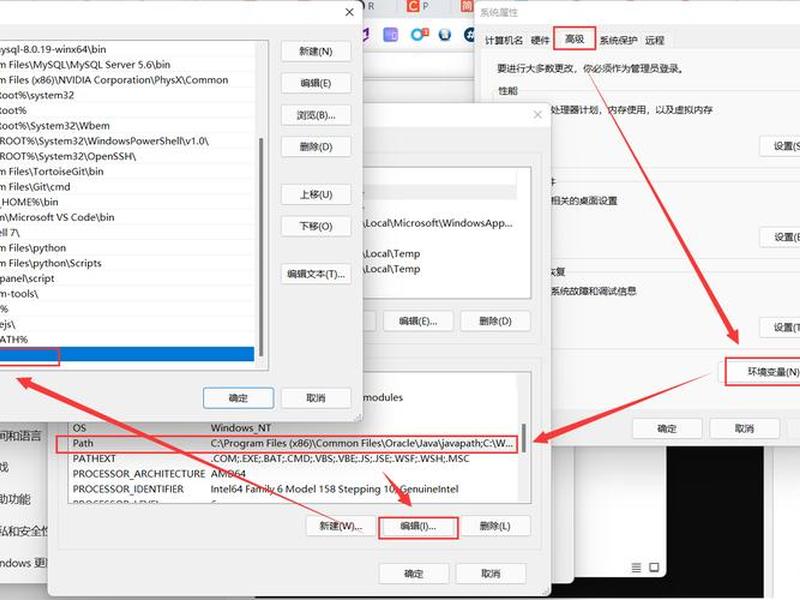800x600 pixels.
Task: Select the '\Local\Microsoft\WindowsApp...' user variable row
Action: 440,223
